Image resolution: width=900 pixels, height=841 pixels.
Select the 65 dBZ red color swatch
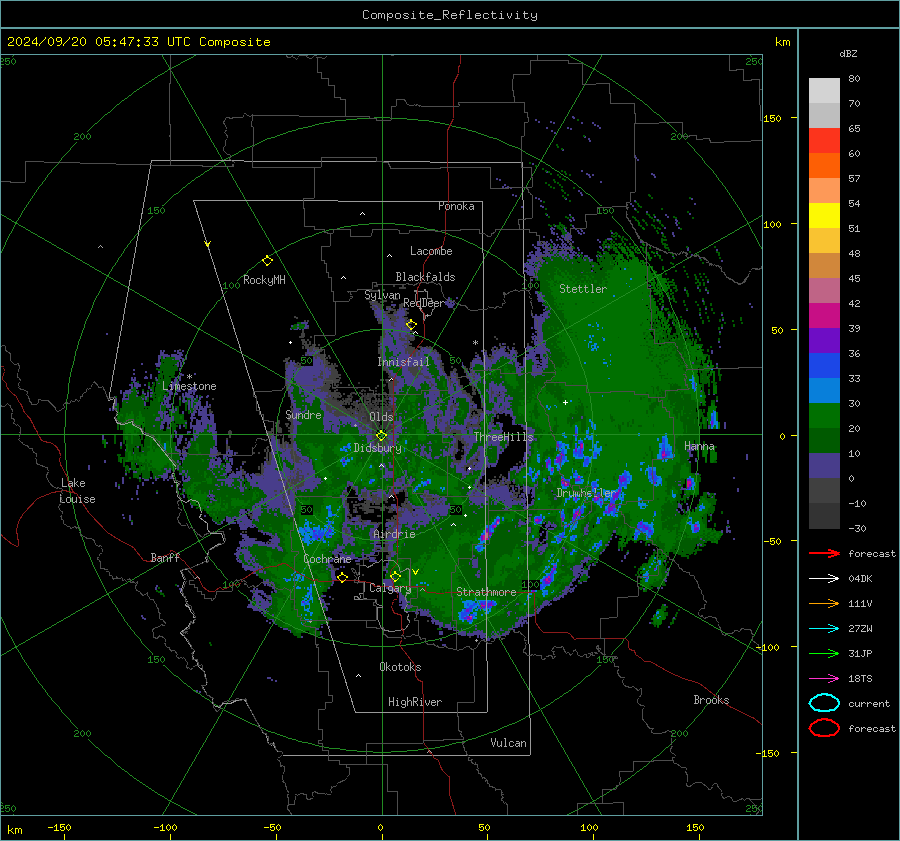coord(824,141)
